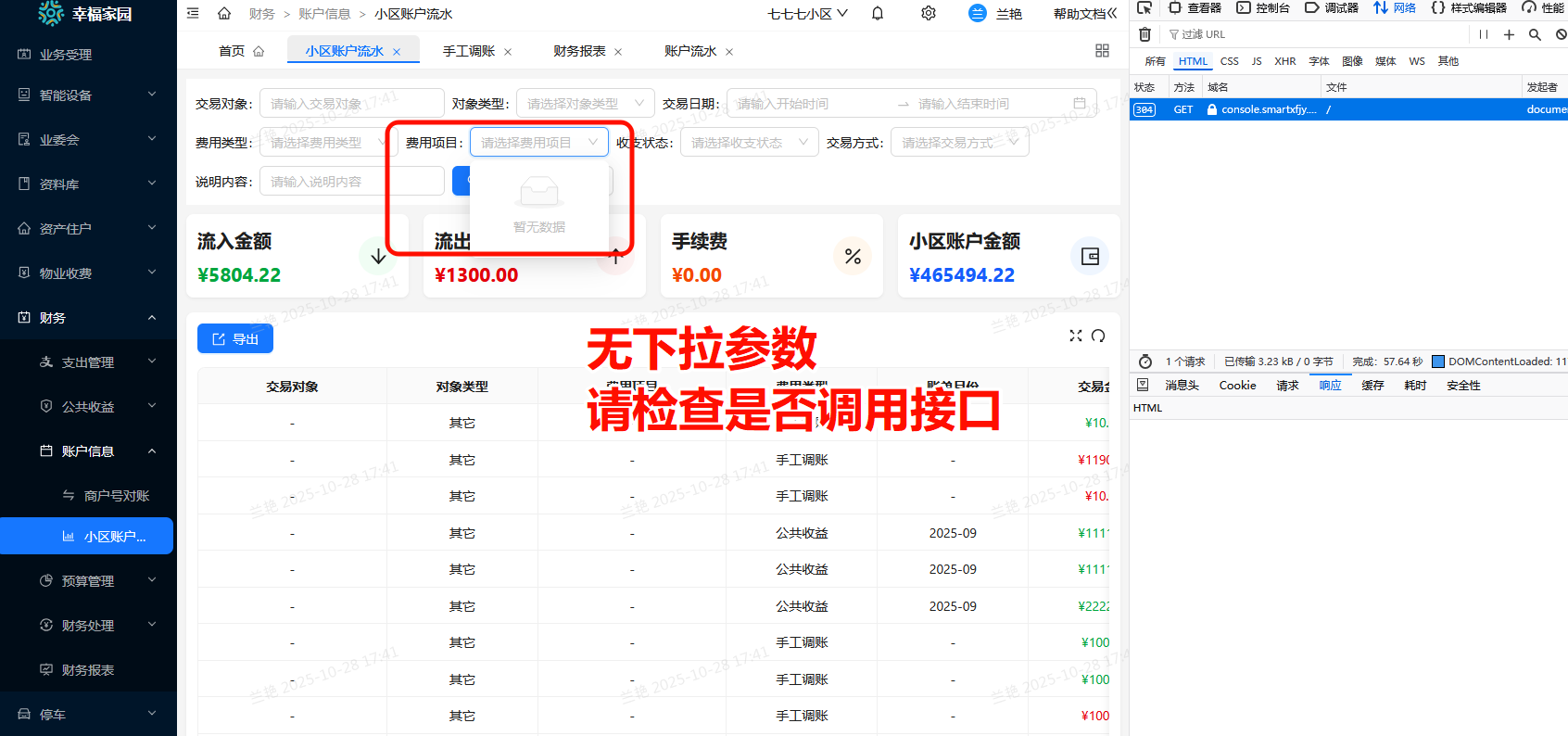
Task: Open settings gear icon in header
Action: click(928, 13)
